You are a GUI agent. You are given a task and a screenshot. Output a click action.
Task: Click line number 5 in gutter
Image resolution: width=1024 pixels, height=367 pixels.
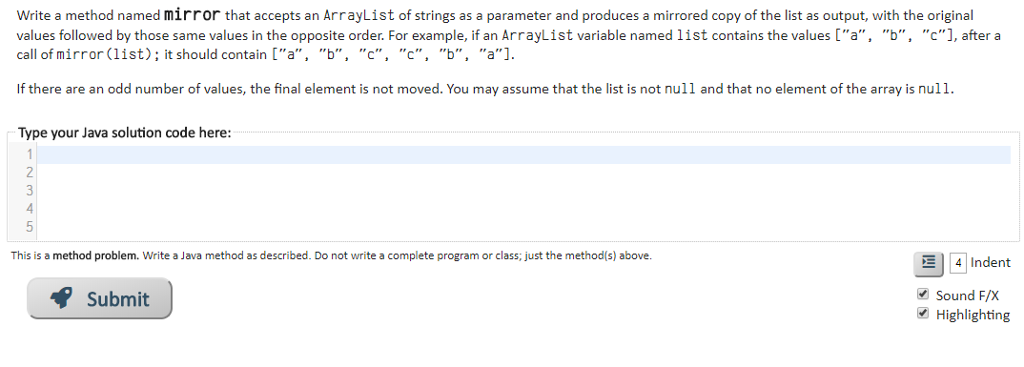(29, 228)
